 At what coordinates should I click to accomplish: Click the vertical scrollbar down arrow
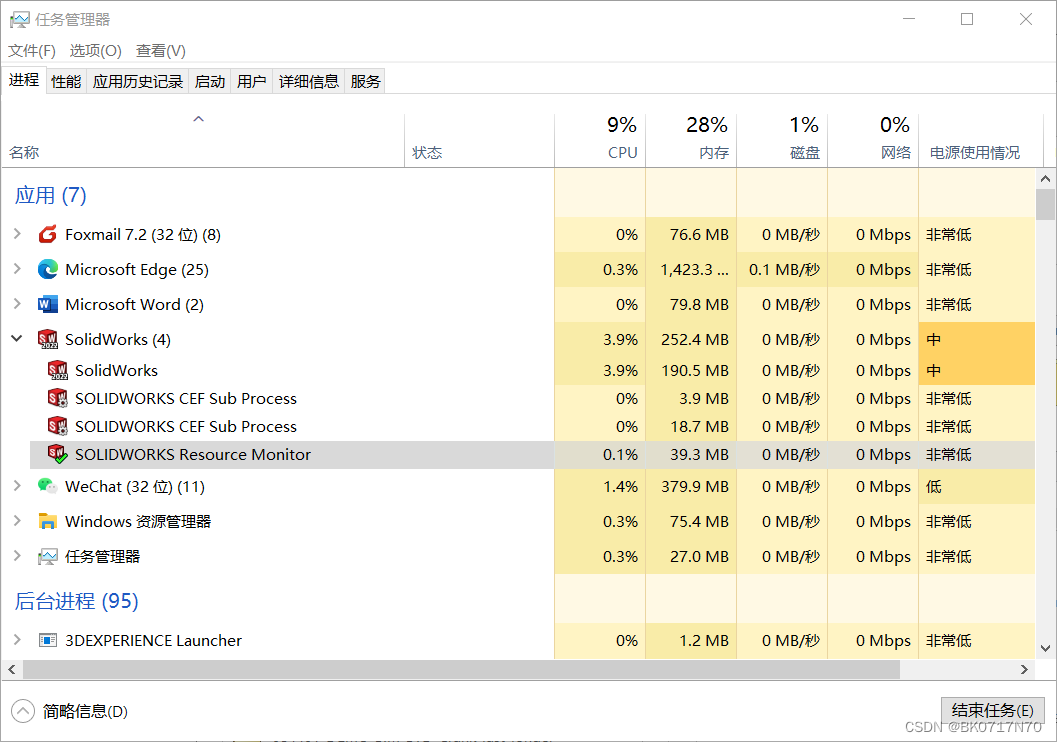click(1046, 646)
